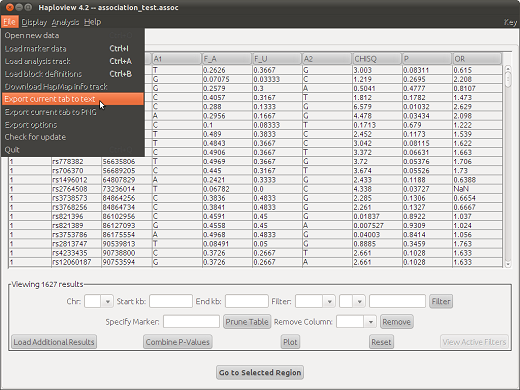520x390 pixels.
Task: Choose Export current tab to text
Action: pos(73,99)
